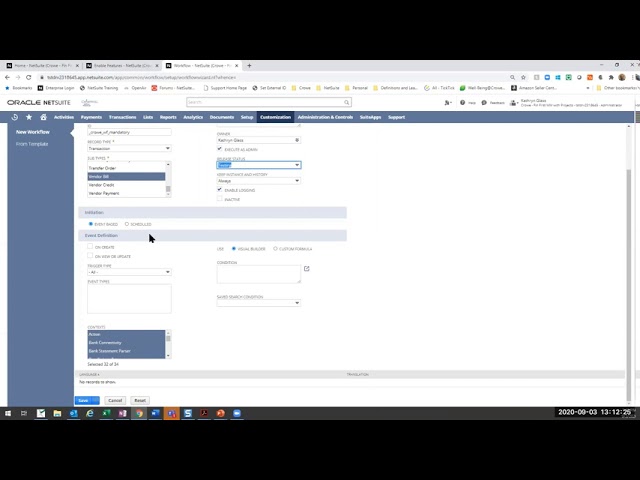Open Internet Explorer from the taskbar
640x480 pixels.
click(90, 413)
